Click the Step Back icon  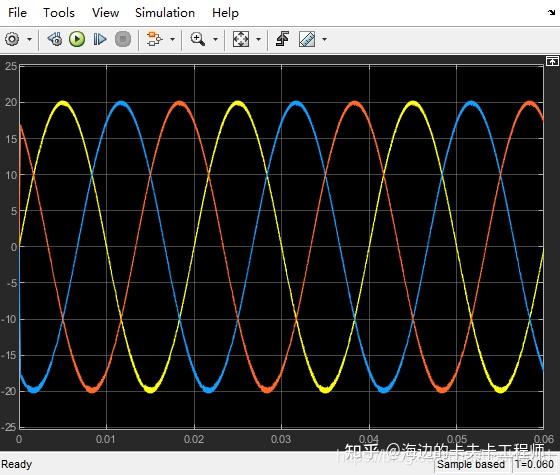[55, 39]
